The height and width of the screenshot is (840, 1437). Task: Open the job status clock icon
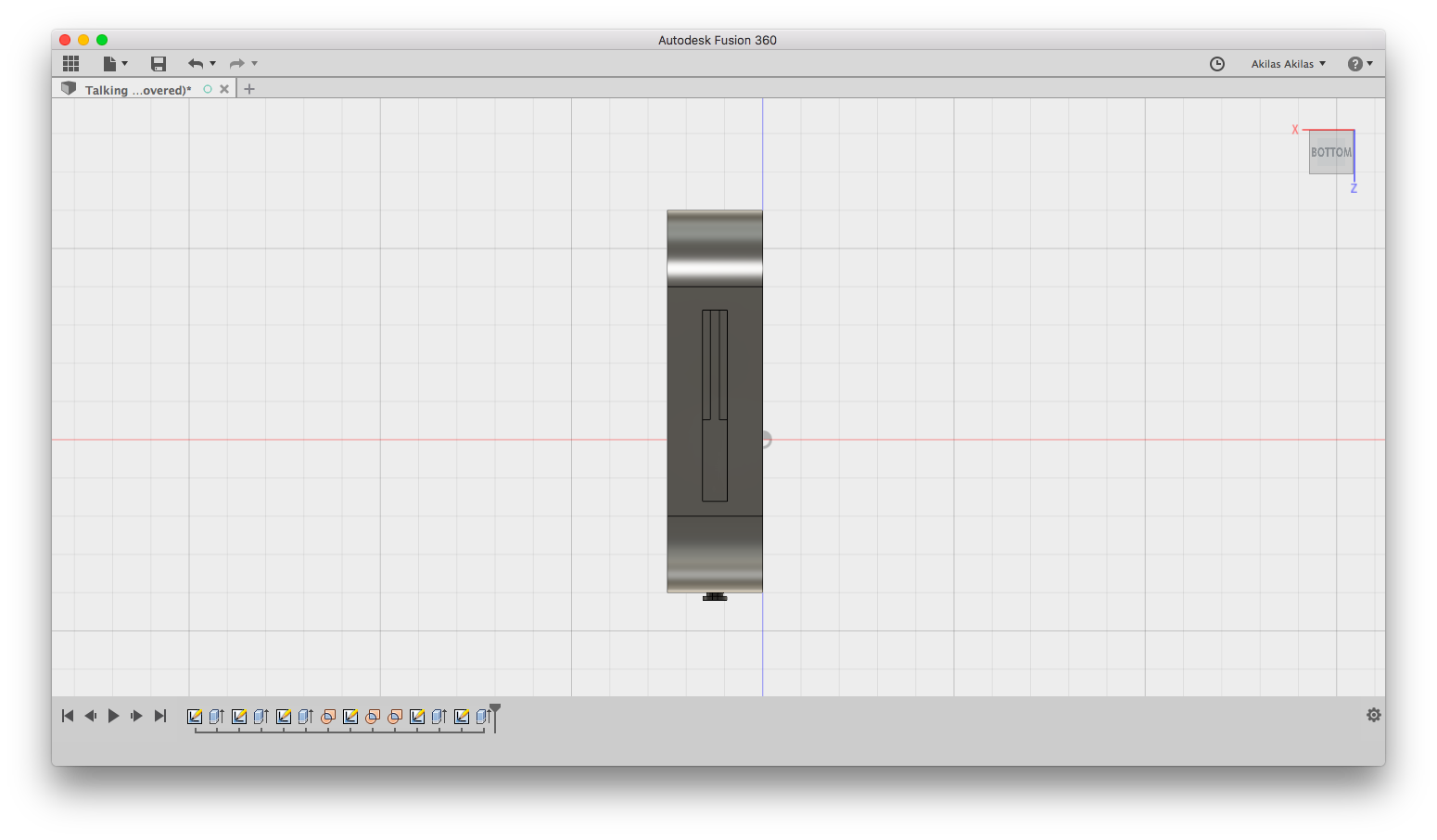1217,63
